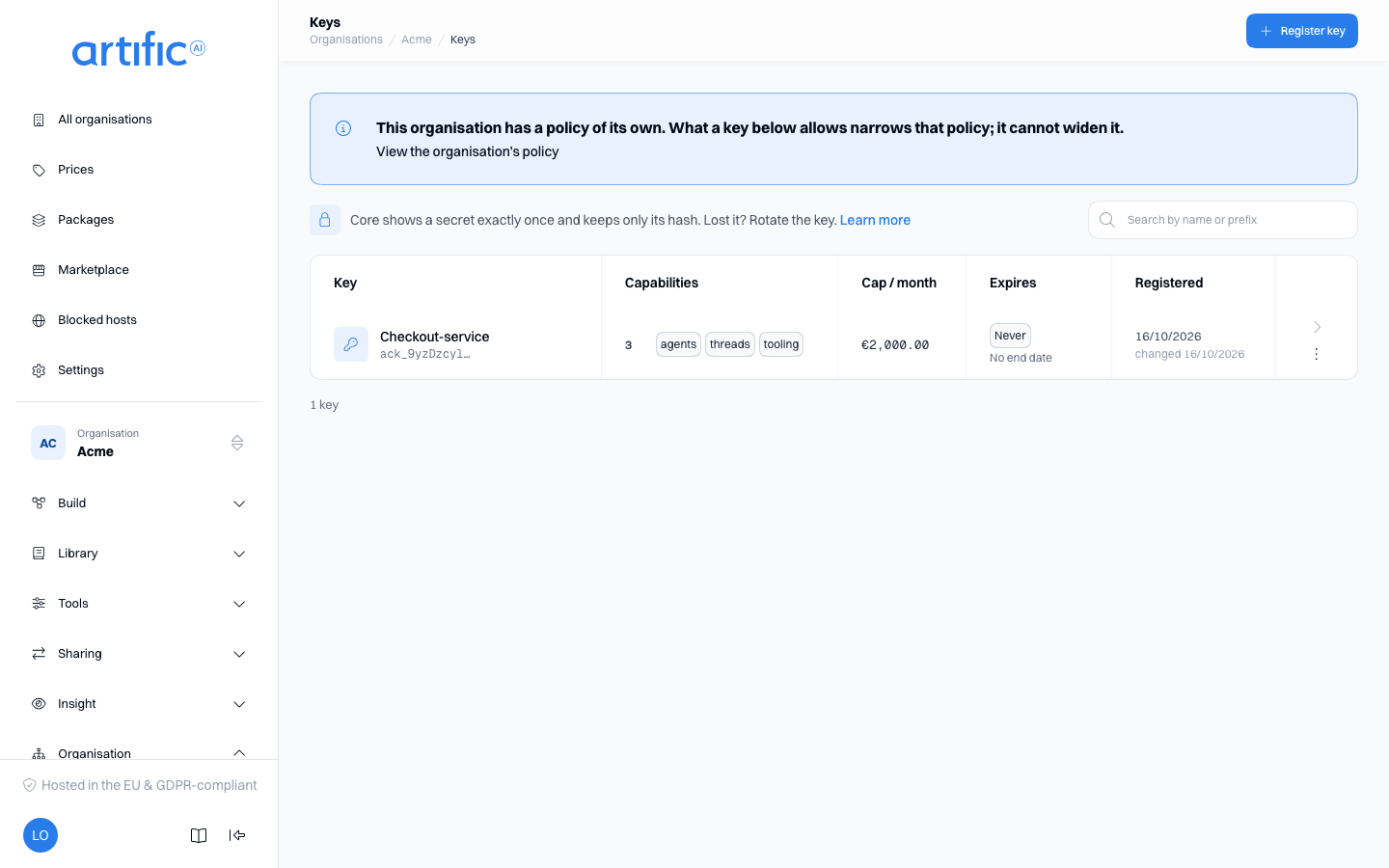Follow the Learn more link
This screenshot has width=1389, height=868.
click(x=875, y=220)
